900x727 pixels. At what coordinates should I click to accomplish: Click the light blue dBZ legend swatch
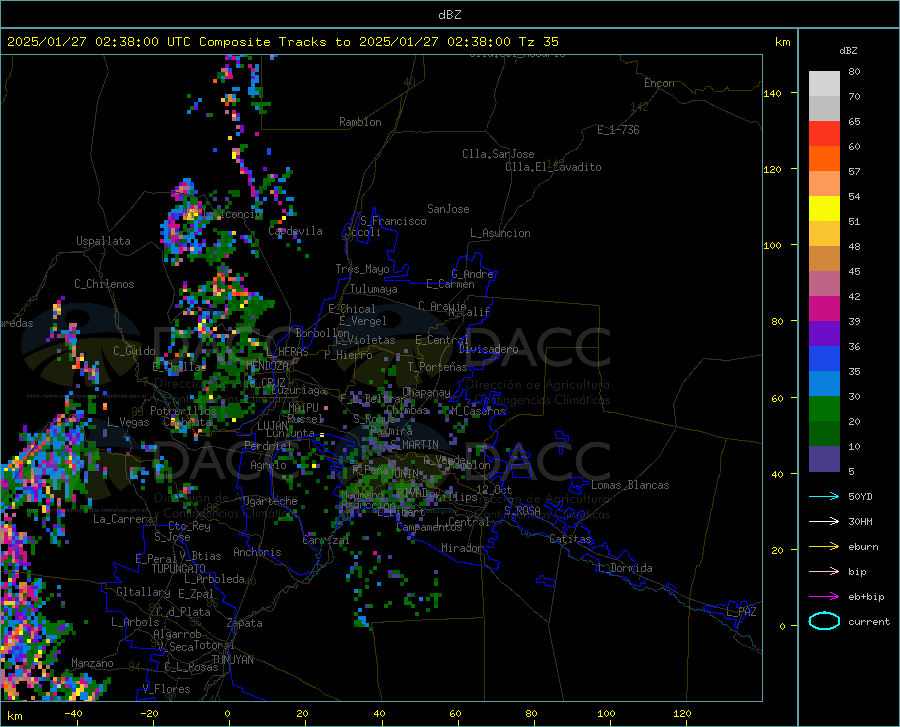824,384
